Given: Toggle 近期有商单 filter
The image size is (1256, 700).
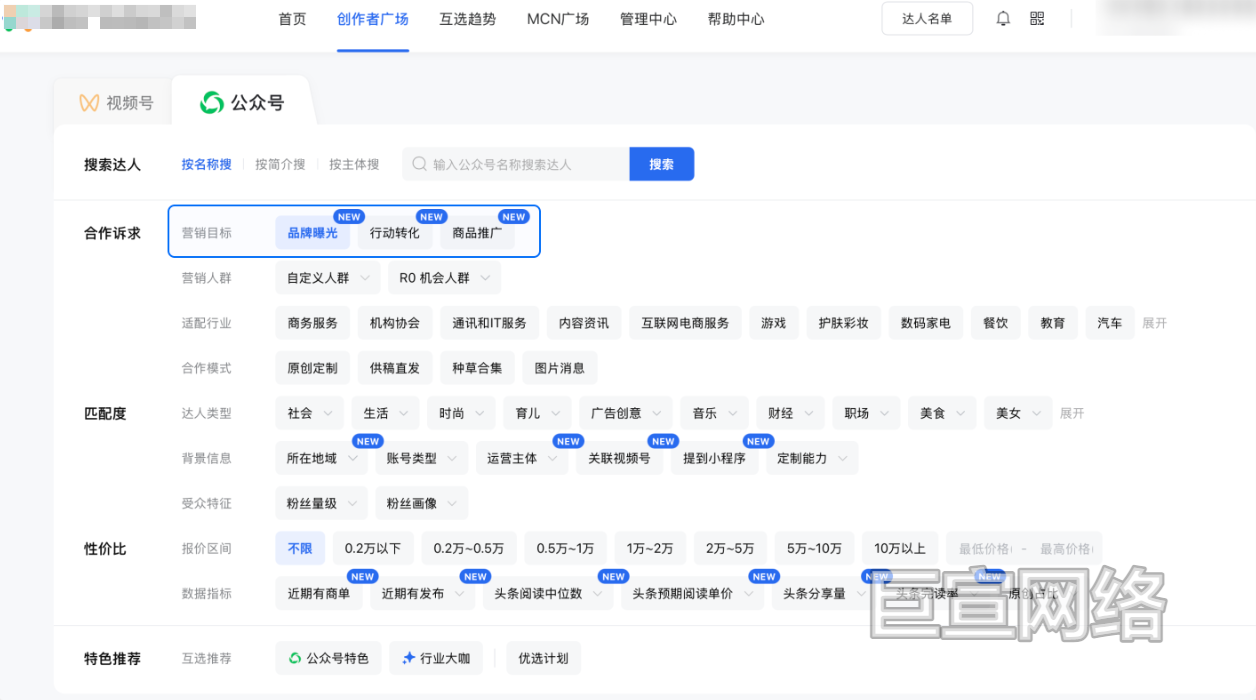Looking at the screenshot, I should tap(319, 593).
